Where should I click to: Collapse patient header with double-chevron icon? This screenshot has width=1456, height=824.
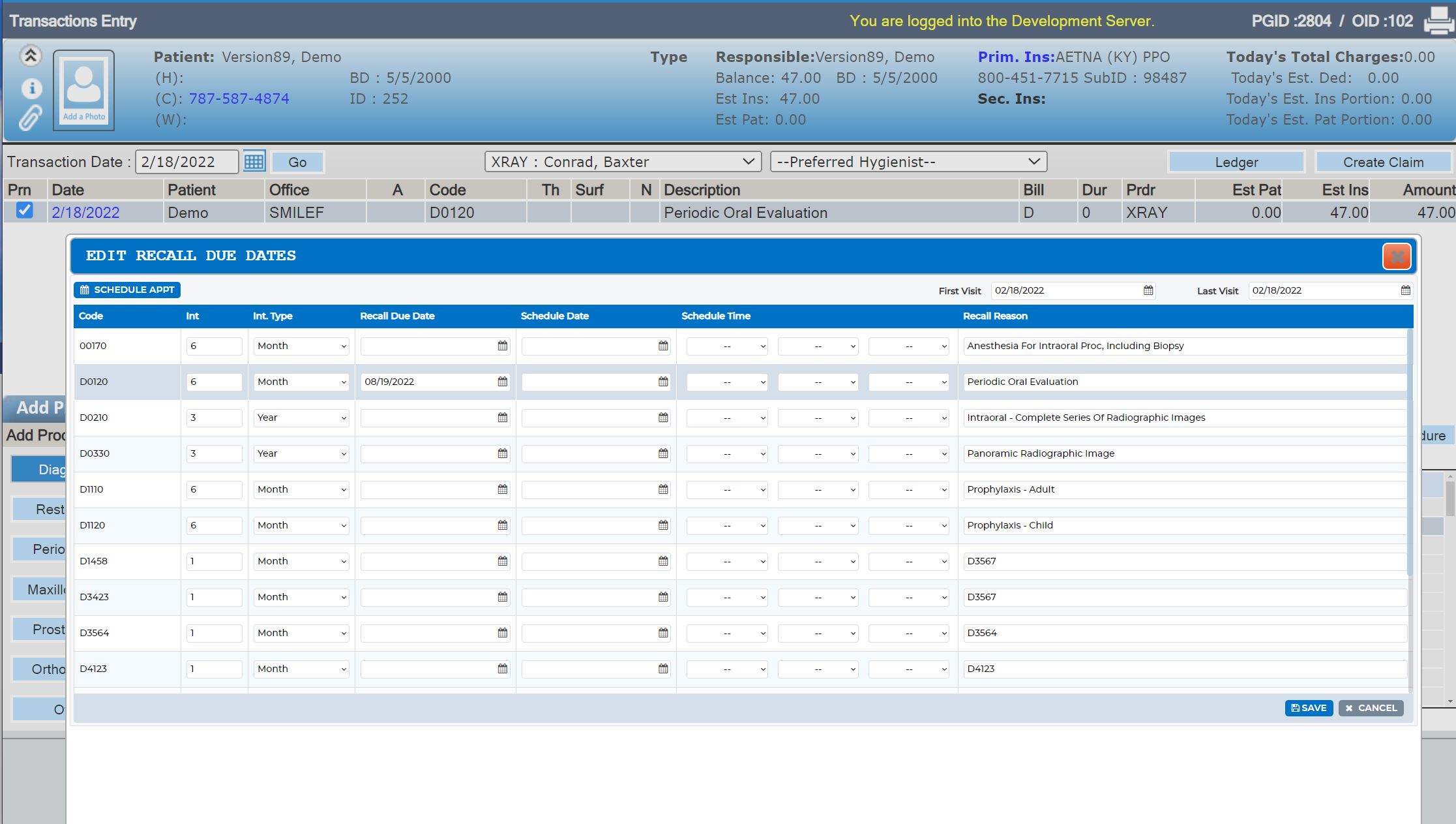[31, 56]
